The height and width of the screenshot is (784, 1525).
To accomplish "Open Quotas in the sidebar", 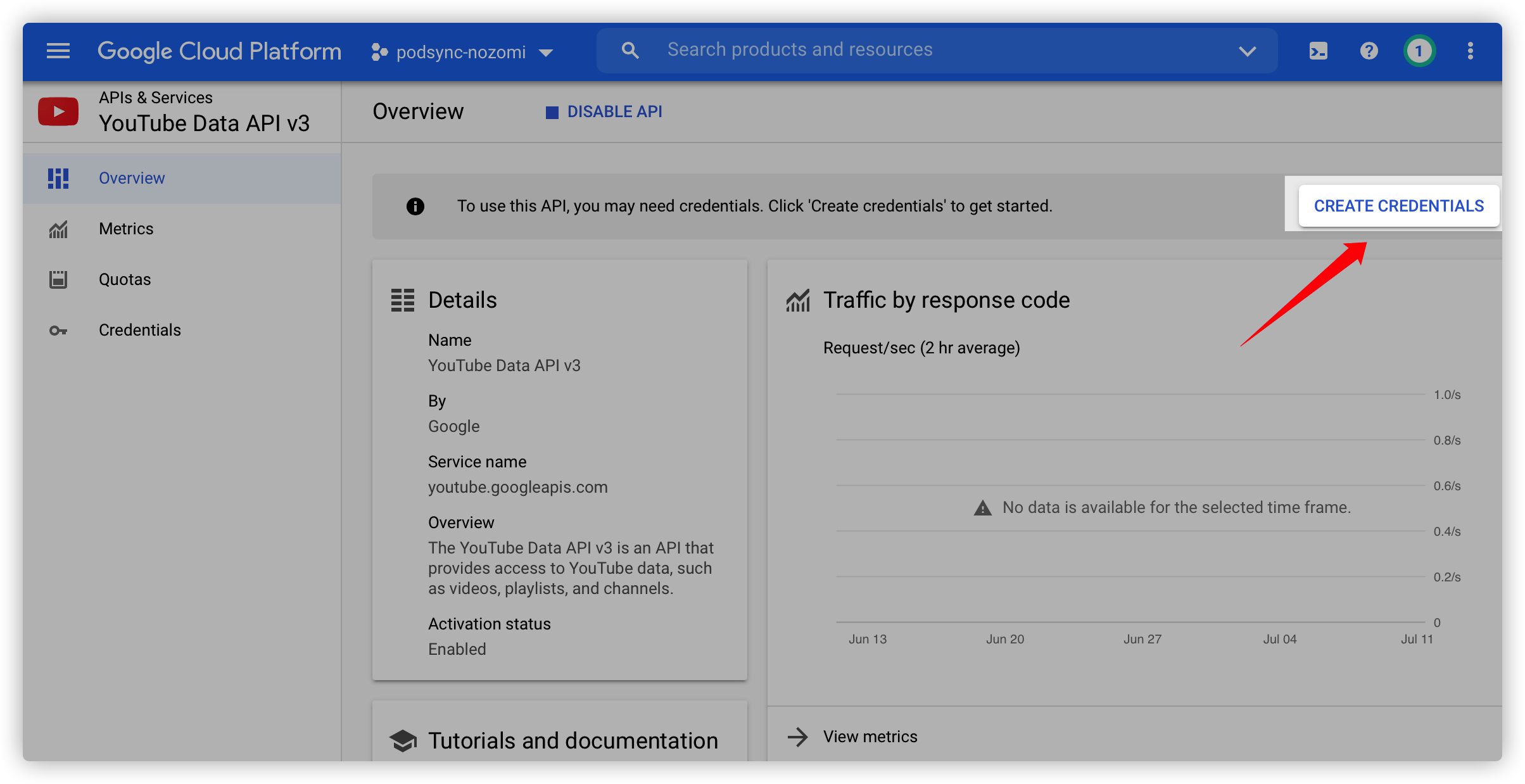I will pyautogui.click(x=182, y=279).
